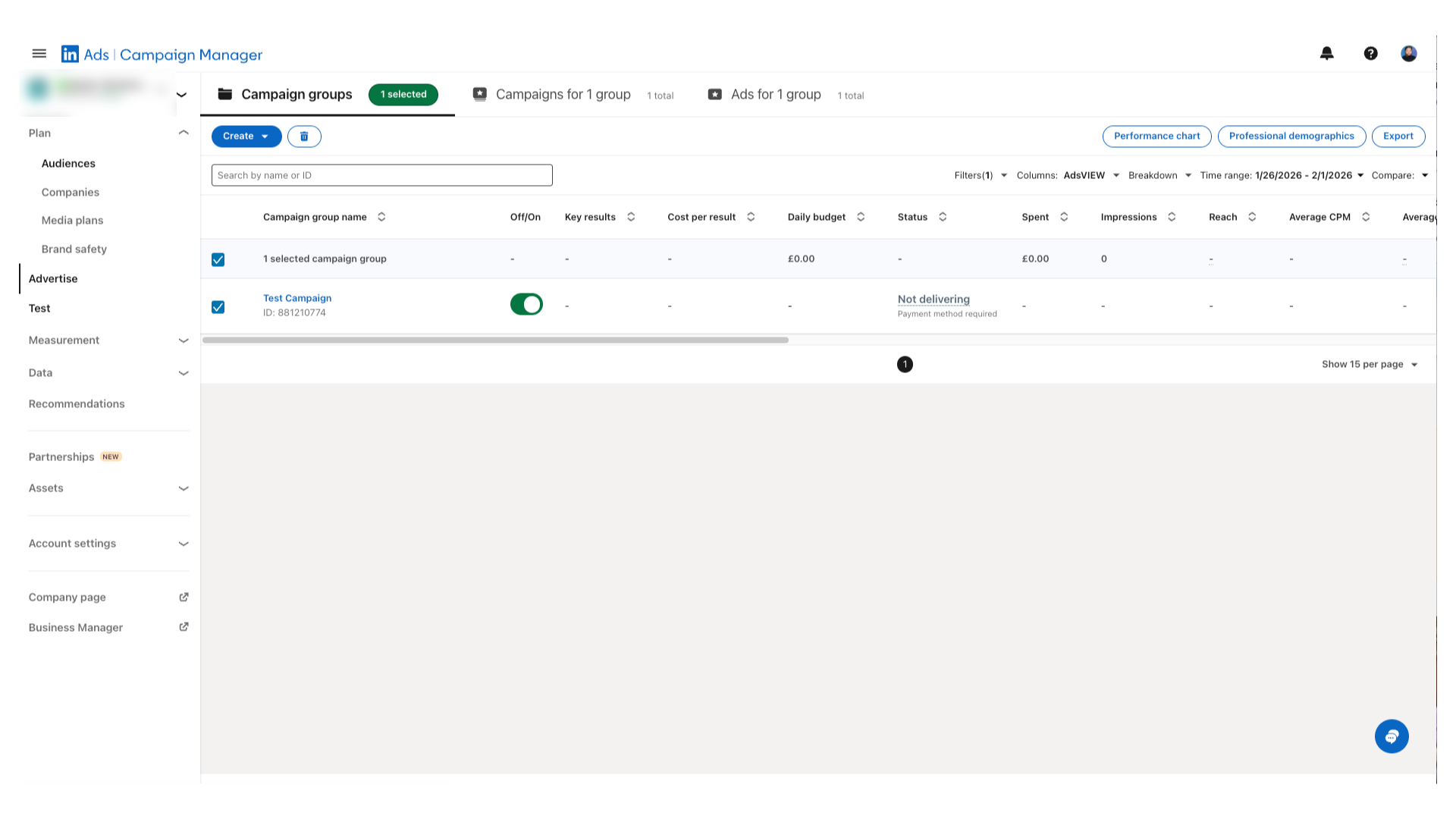Uncheck the Test Campaign row checkbox
Image resolution: width=1456 pixels, height=819 pixels.
click(x=218, y=307)
